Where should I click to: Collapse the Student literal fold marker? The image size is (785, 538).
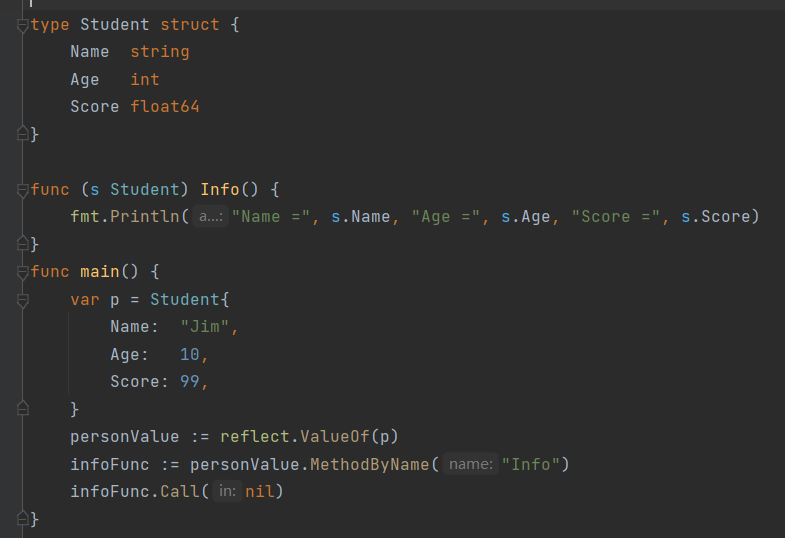click(23, 300)
